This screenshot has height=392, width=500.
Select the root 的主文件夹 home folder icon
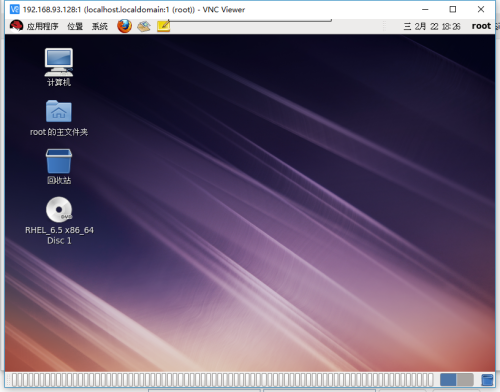point(59,118)
